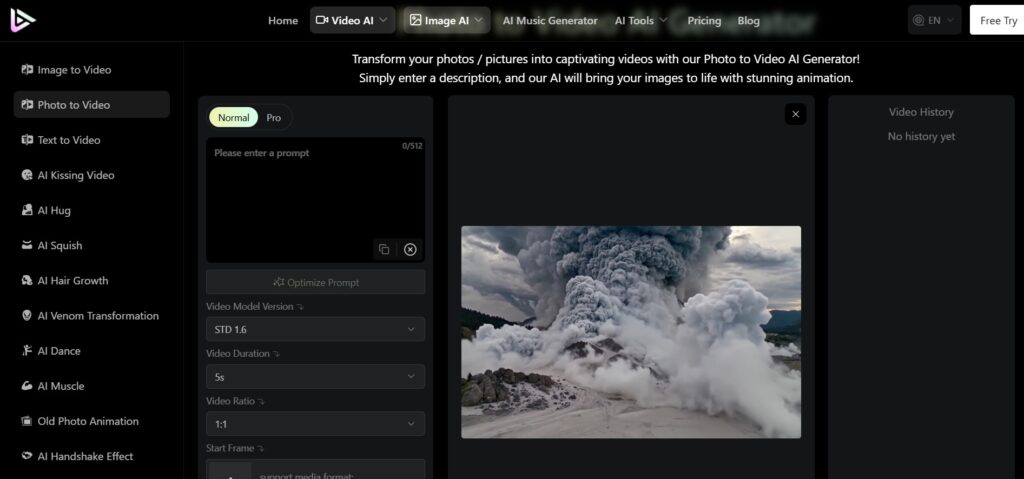Screen dimensions: 1024x479
Task: Click the camera icon in Video AI
Action: click(321, 20)
